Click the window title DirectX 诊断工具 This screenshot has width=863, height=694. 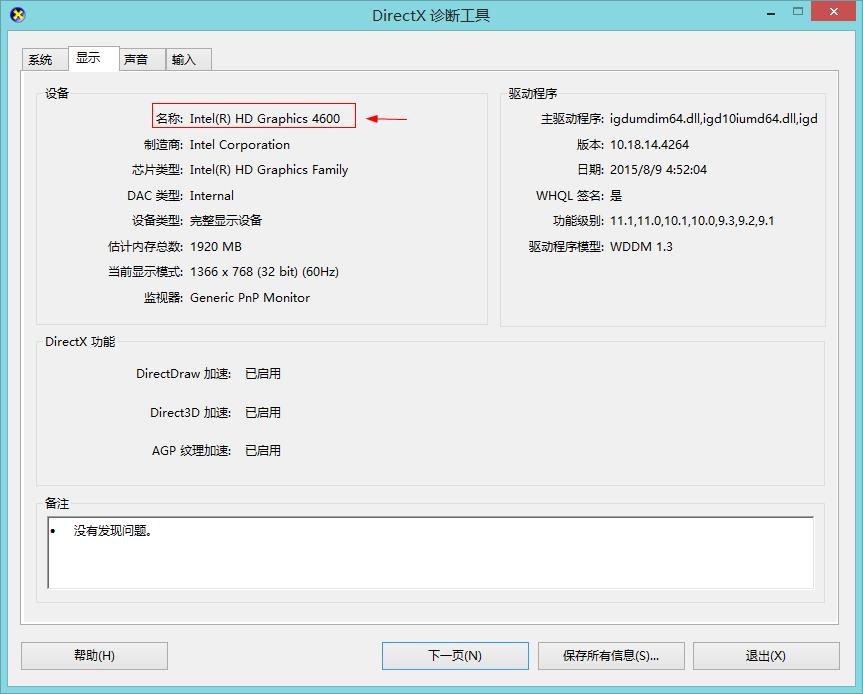tap(431, 15)
